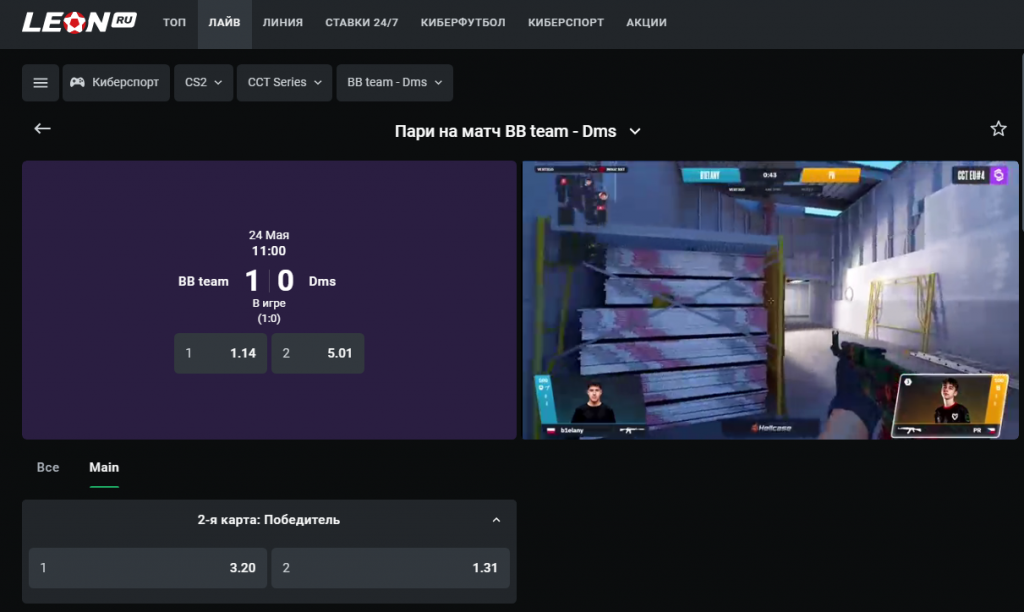This screenshot has height=612, width=1024.
Task: Click the live match video stream
Action: pos(770,300)
